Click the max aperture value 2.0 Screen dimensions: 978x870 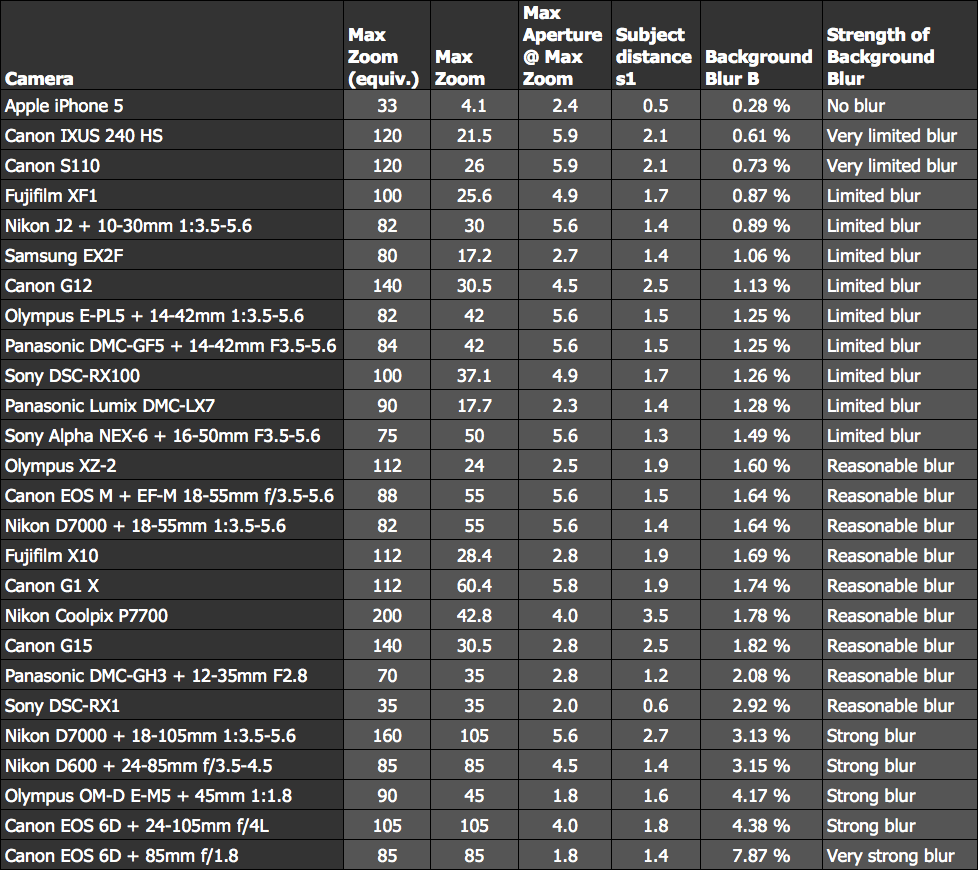tap(564, 705)
